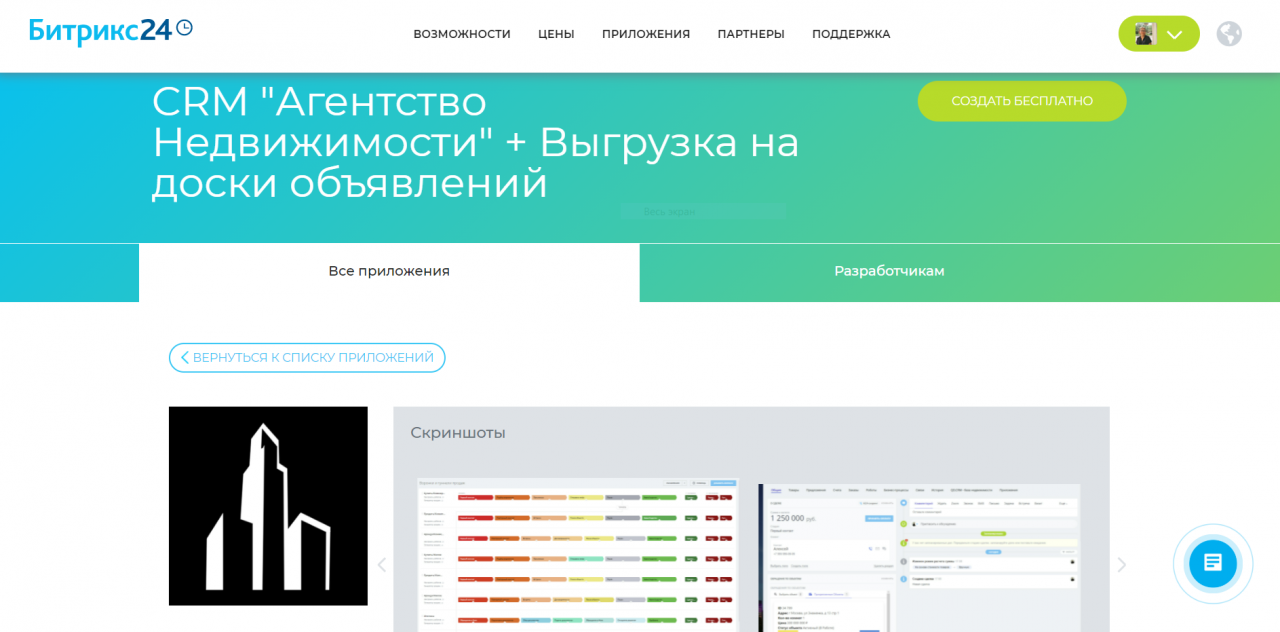Go to Приложения menu item
Viewport: 1280px width, 632px height.
646,34
